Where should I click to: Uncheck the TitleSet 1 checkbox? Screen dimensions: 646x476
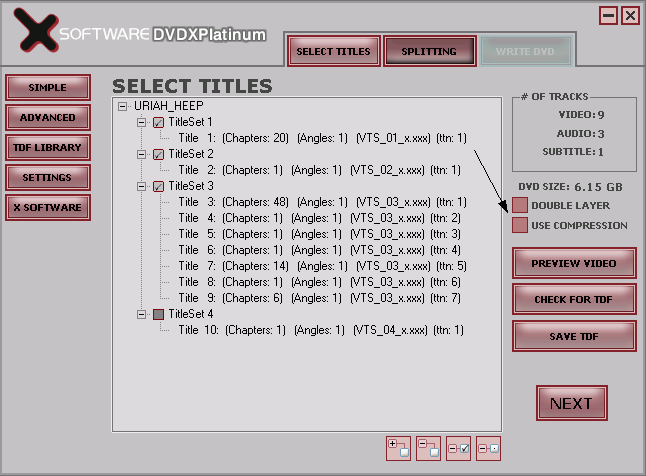point(158,122)
